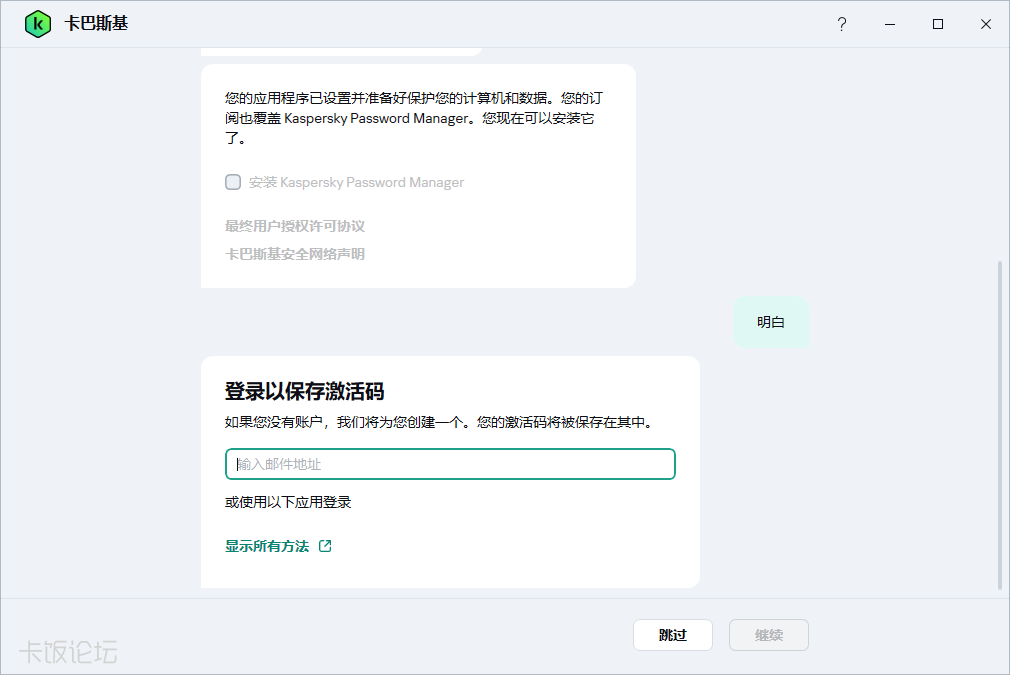
Task: Maximize the 卡巴斯基 window
Action: (938, 24)
